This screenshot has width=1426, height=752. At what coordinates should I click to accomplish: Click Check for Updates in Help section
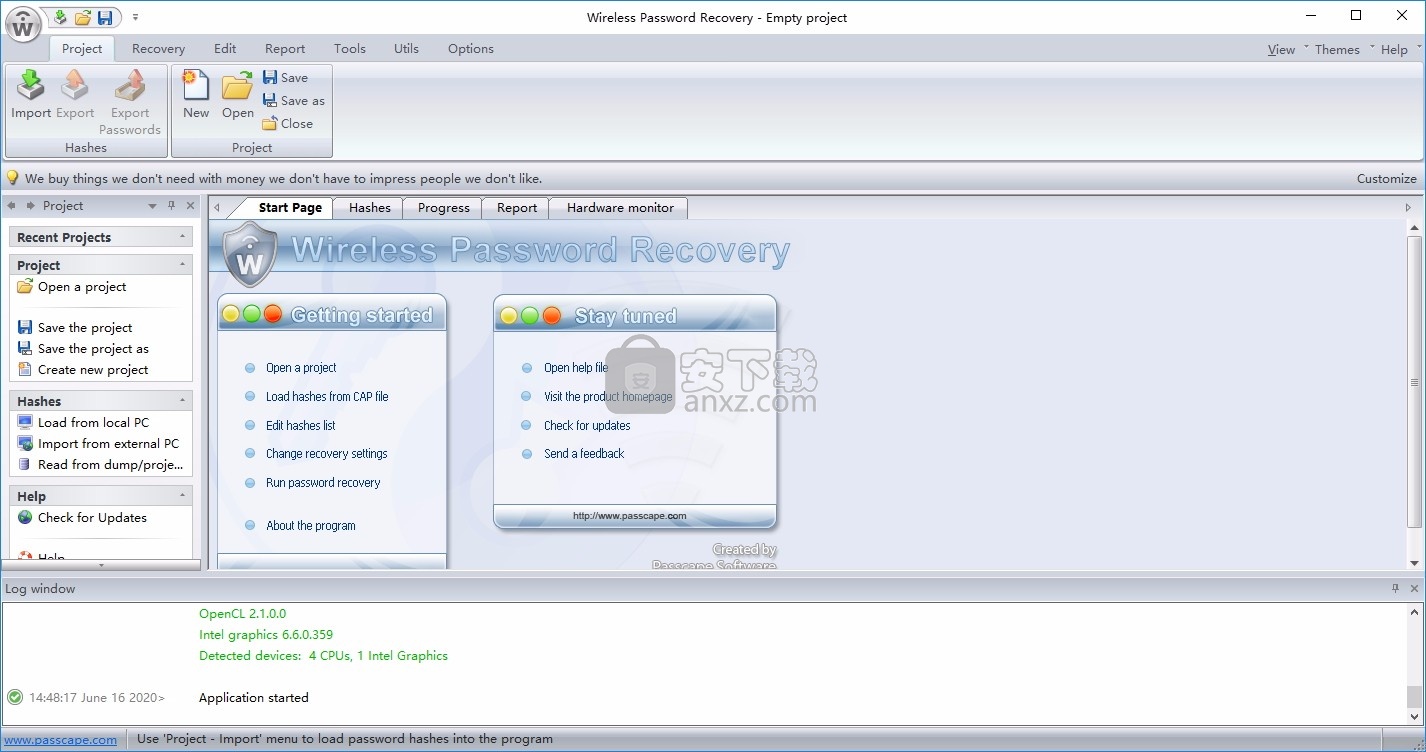click(x=82, y=517)
